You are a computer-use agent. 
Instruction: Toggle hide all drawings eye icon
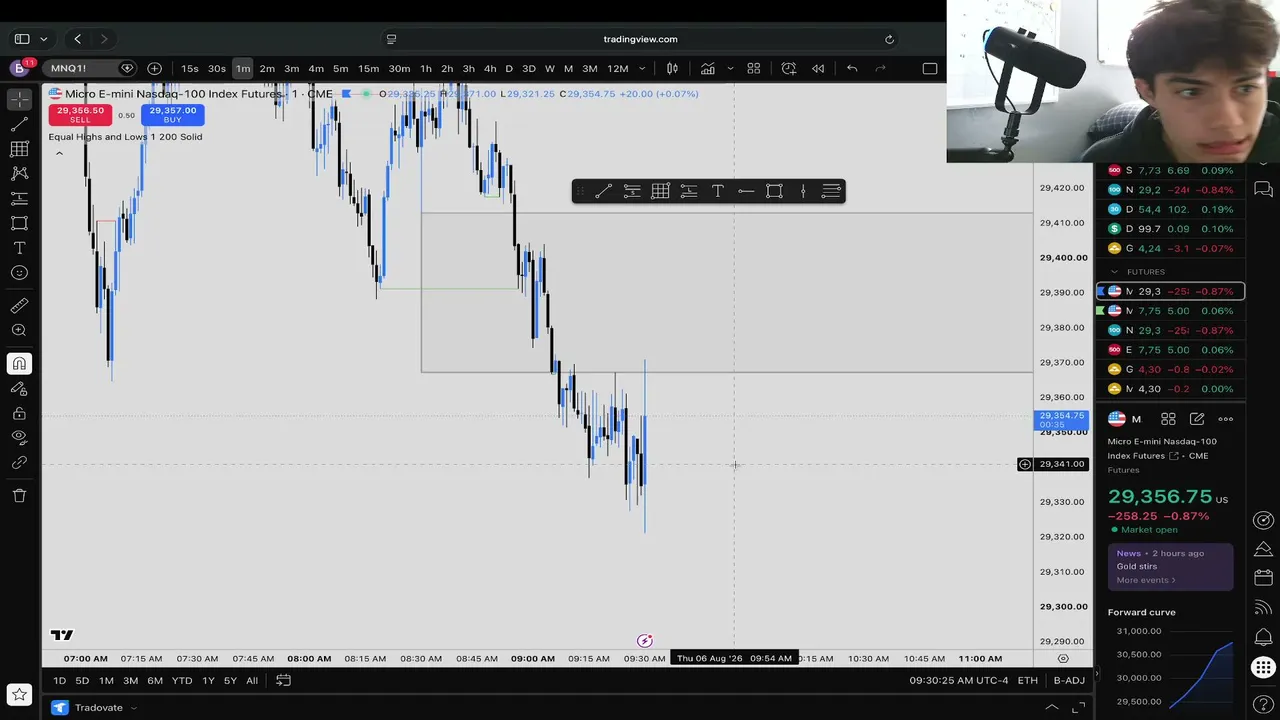click(x=19, y=437)
